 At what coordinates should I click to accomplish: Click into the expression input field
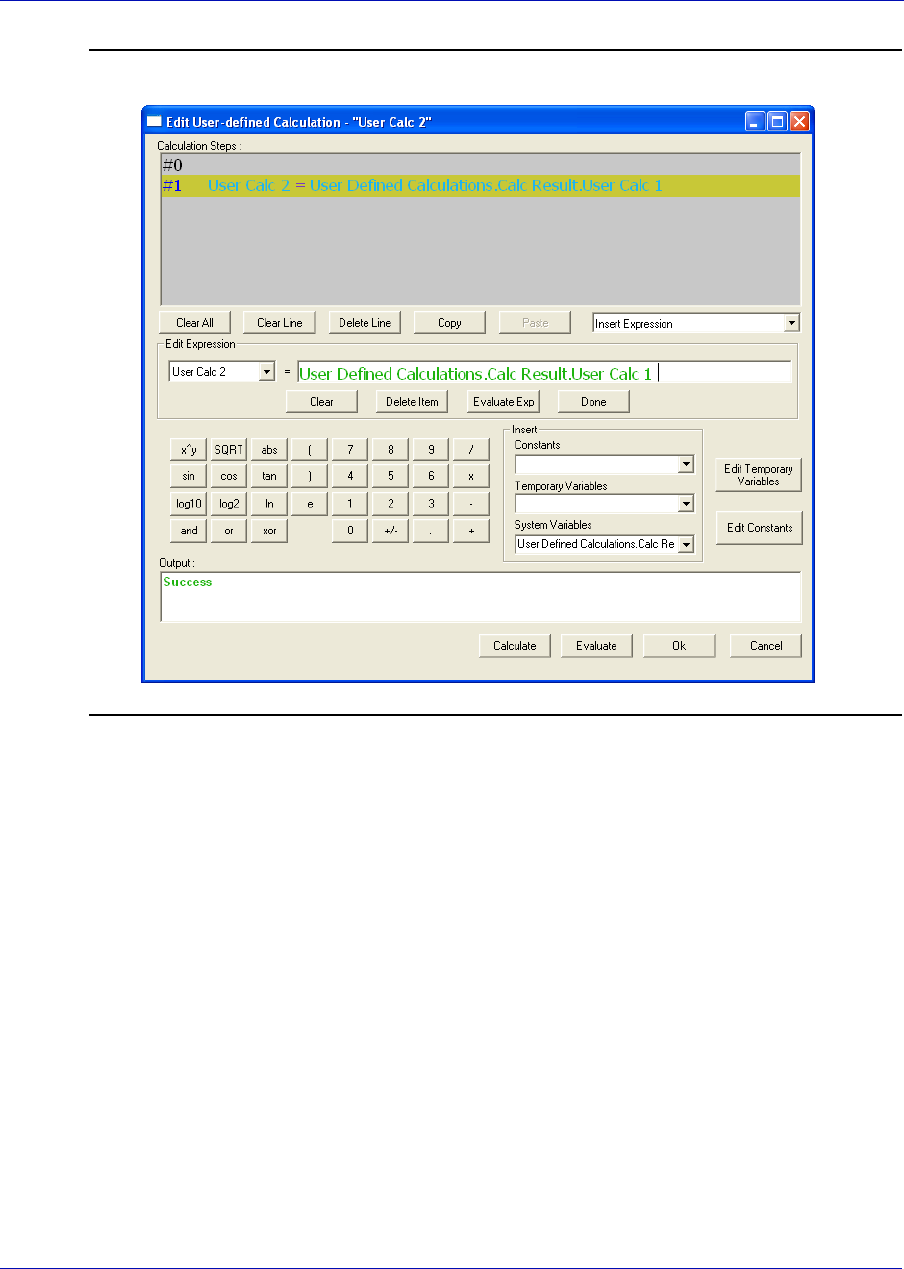pos(544,373)
